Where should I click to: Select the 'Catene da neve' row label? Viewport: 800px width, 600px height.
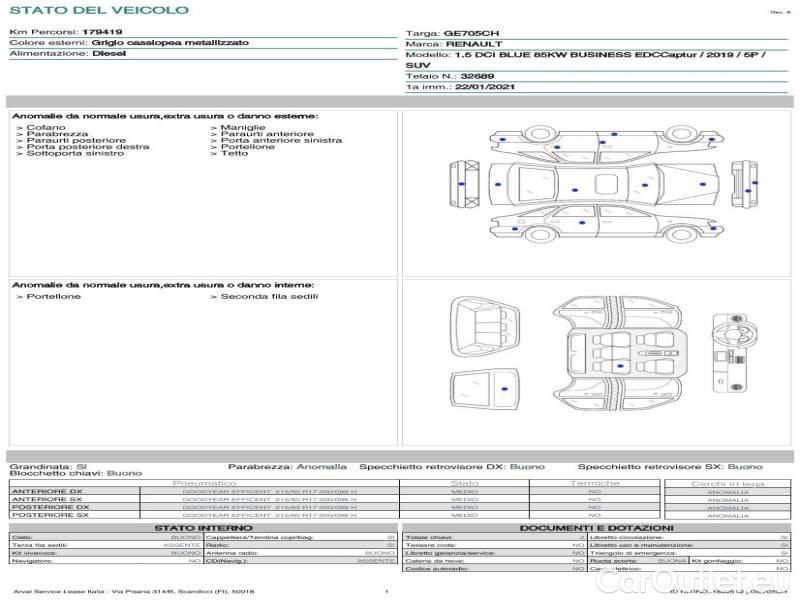pos(434,561)
